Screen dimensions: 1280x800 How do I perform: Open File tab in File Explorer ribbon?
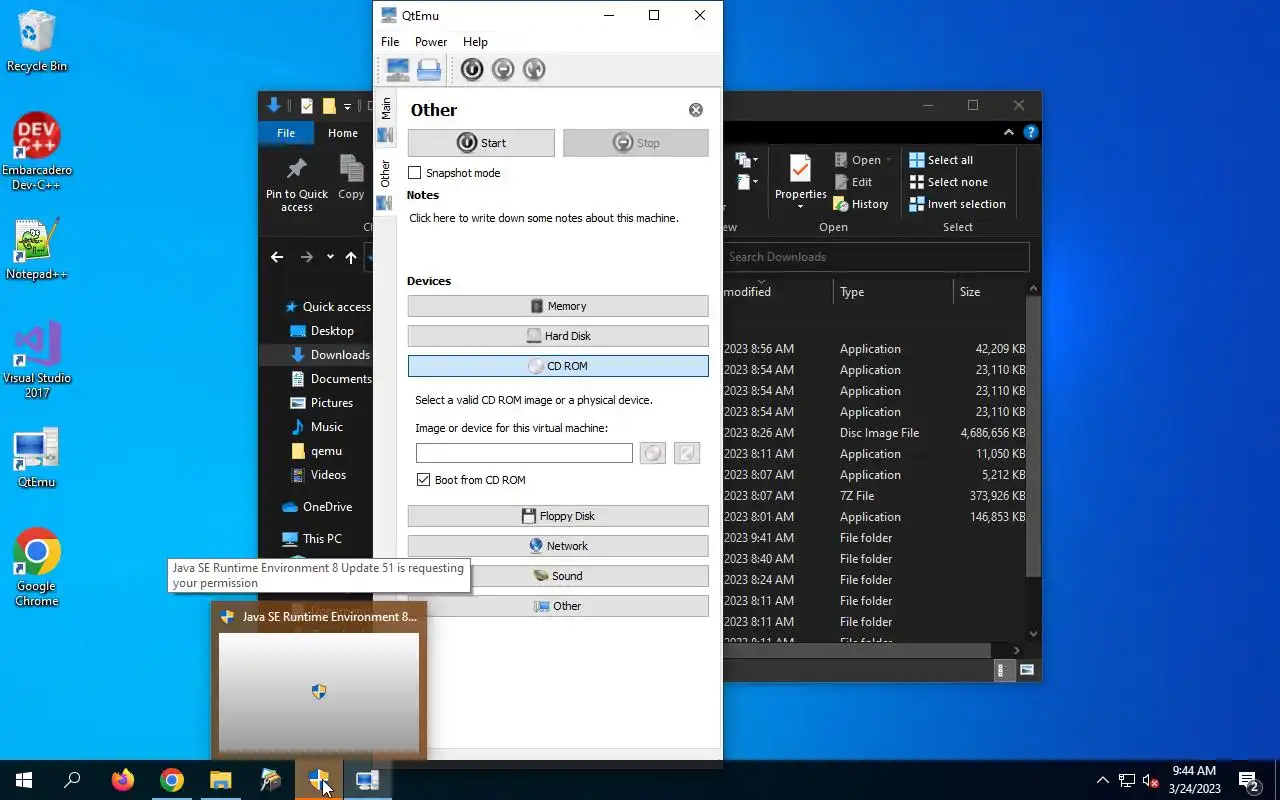click(x=286, y=133)
